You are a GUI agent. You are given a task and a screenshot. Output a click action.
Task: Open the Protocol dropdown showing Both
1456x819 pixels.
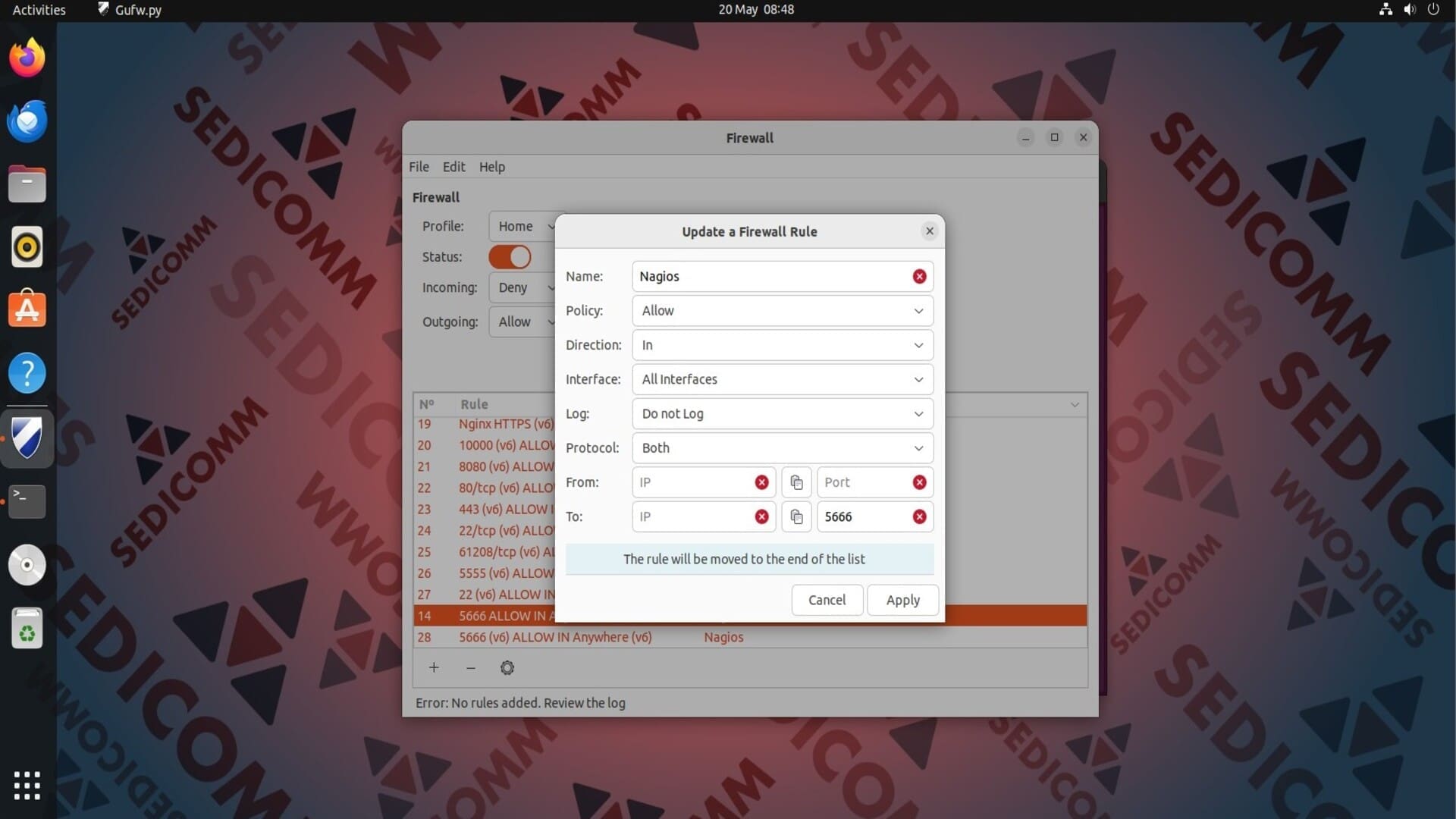pos(782,448)
